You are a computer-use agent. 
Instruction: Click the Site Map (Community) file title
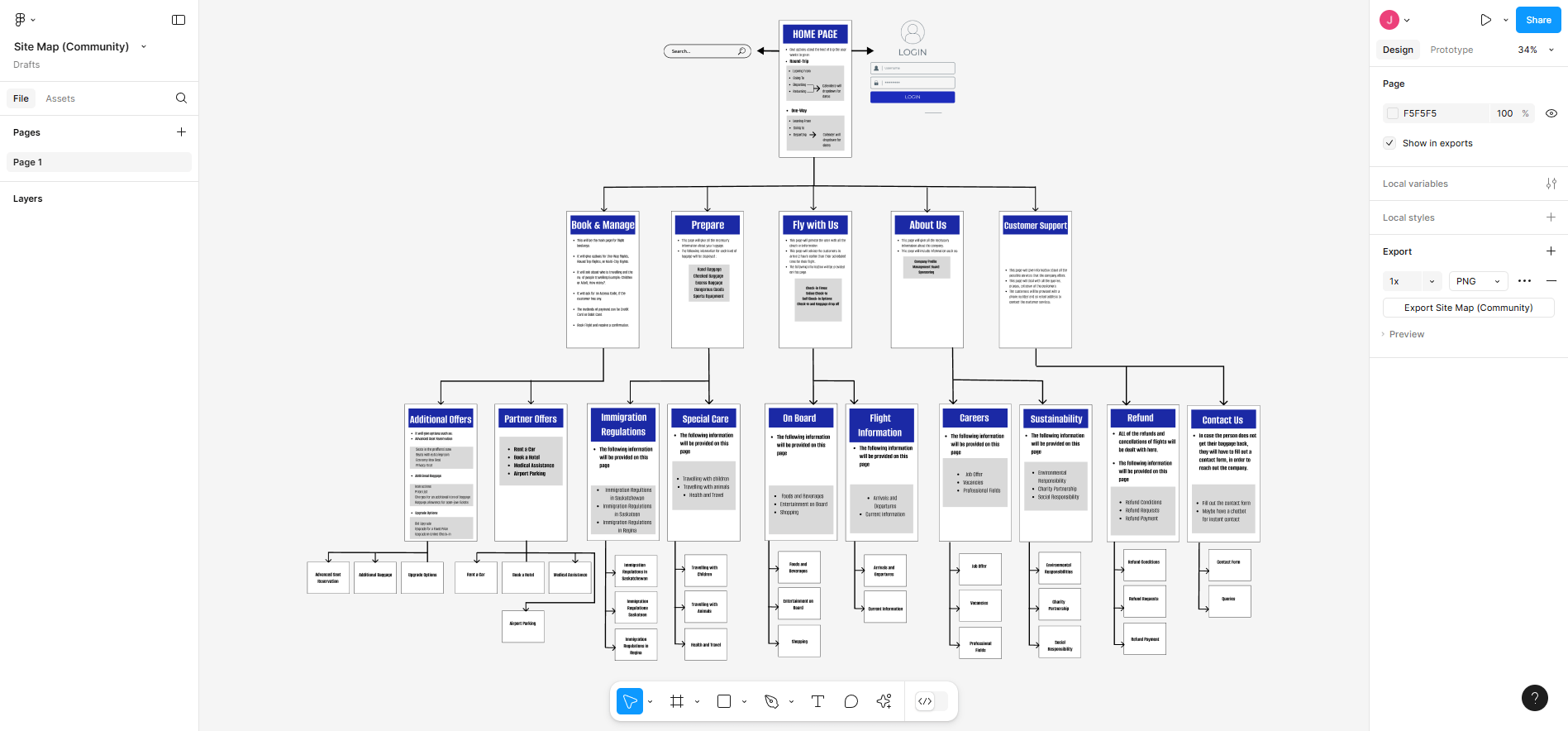[x=71, y=46]
